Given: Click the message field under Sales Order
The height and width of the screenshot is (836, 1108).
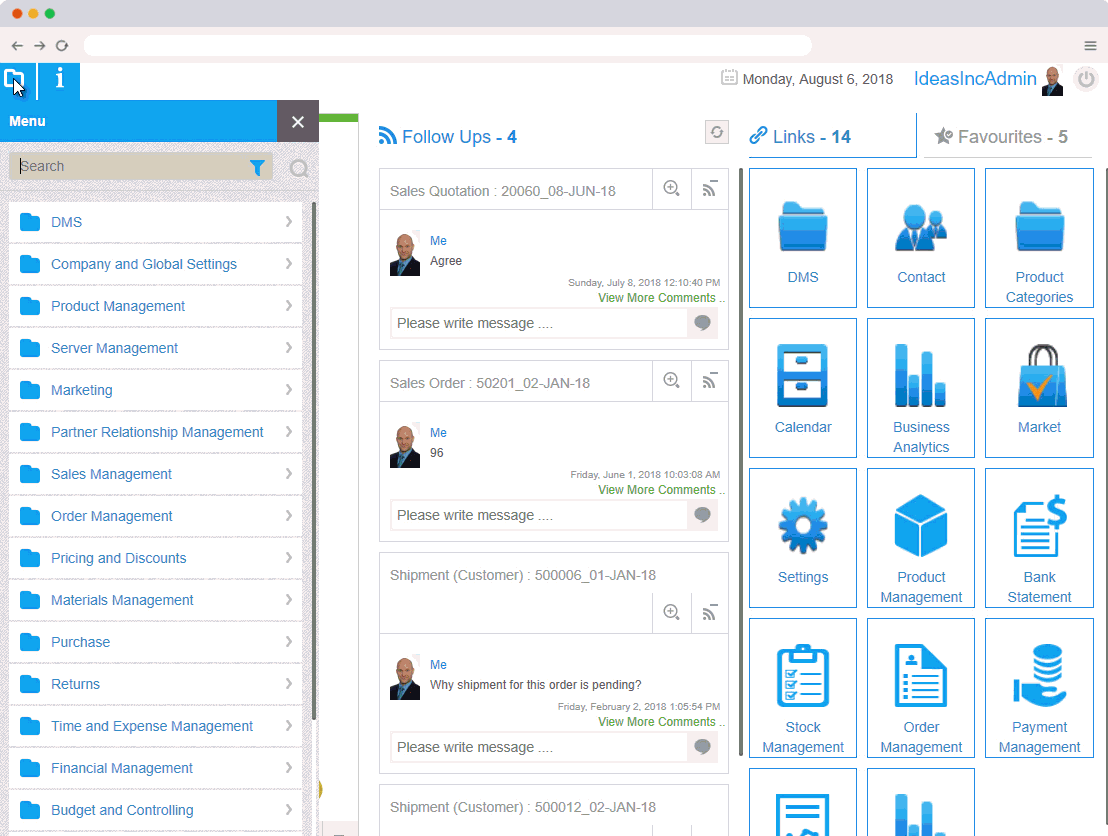Looking at the screenshot, I should pyautogui.click(x=538, y=515).
